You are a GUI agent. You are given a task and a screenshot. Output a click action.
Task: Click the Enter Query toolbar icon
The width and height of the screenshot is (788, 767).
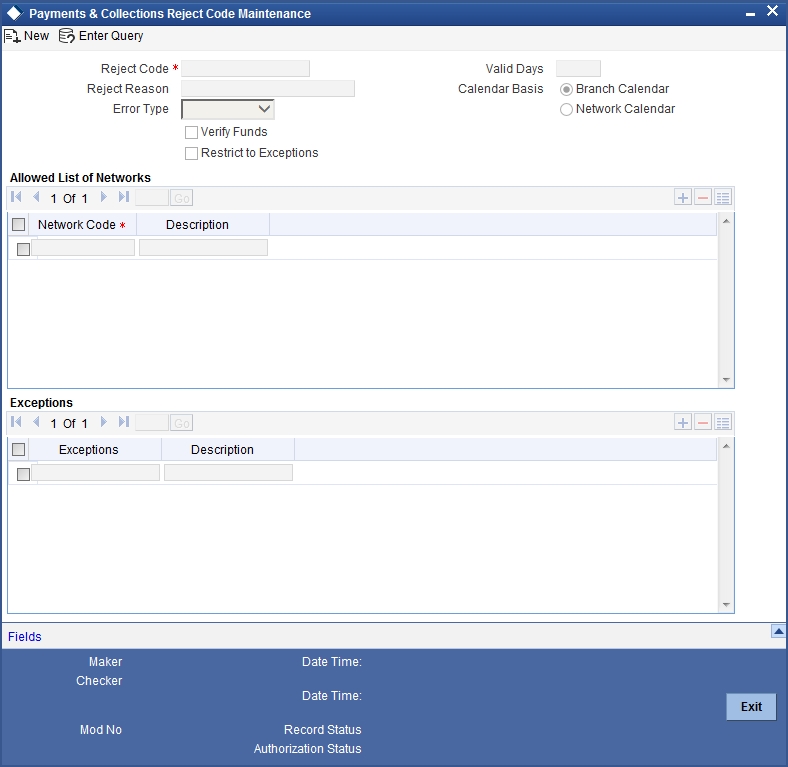67,36
